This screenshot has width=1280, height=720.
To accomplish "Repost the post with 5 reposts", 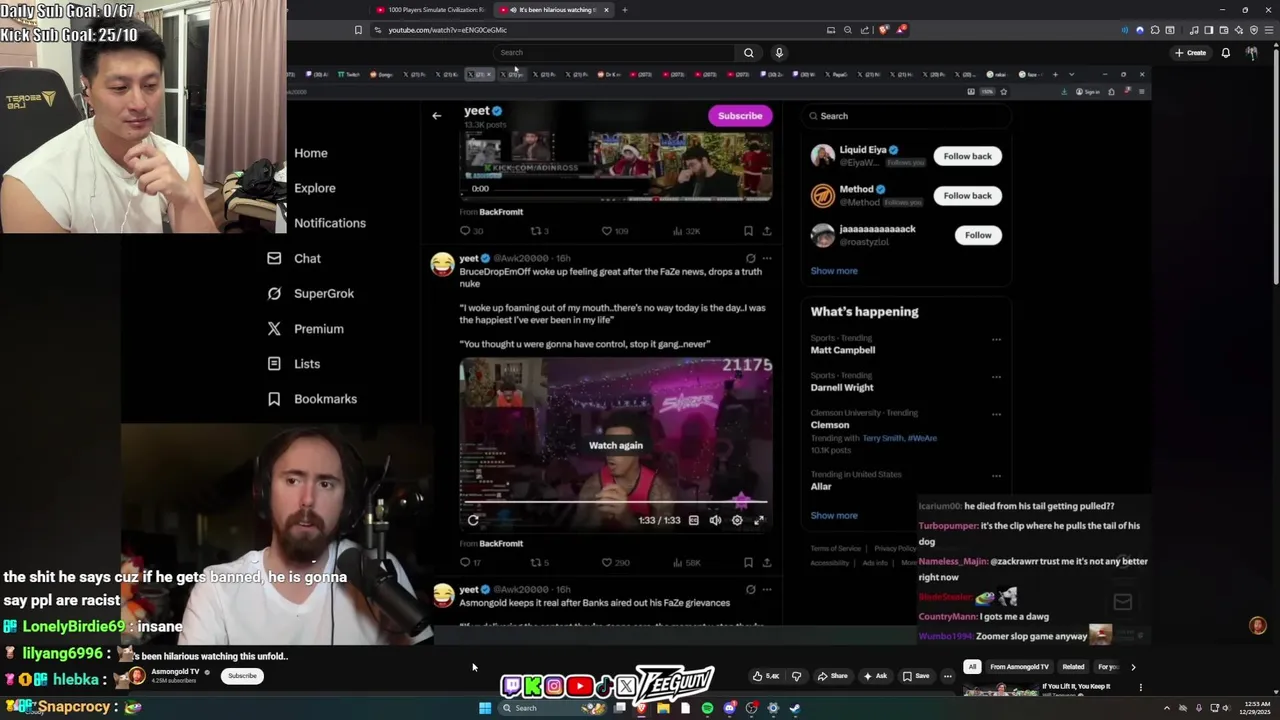I will tap(540, 563).
